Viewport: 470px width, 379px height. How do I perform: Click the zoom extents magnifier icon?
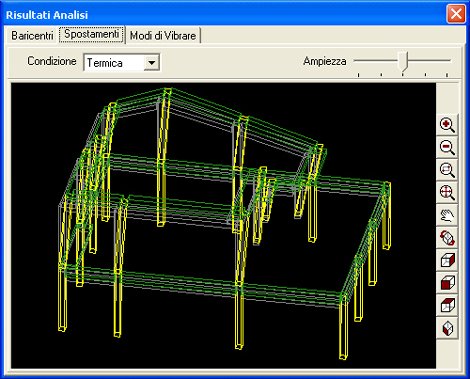coord(447,193)
